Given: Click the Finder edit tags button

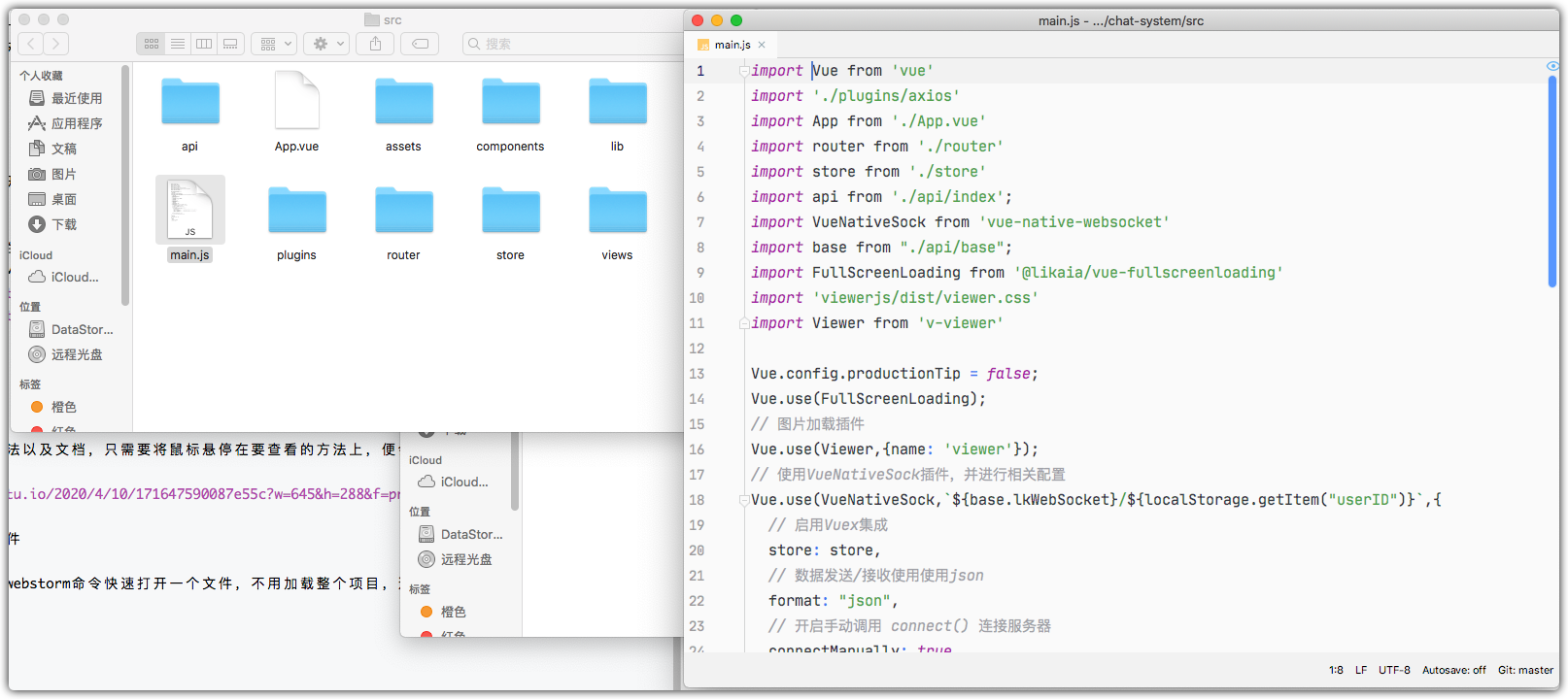Looking at the screenshot, I should (421, 44).
